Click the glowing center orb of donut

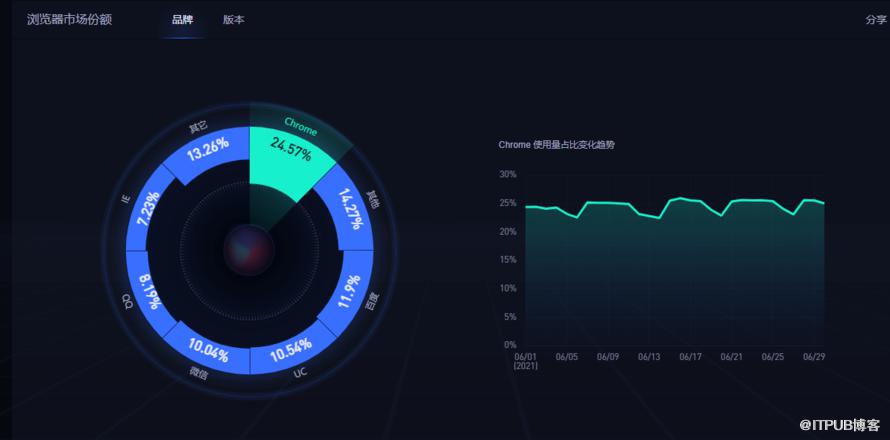click(249, 250)
